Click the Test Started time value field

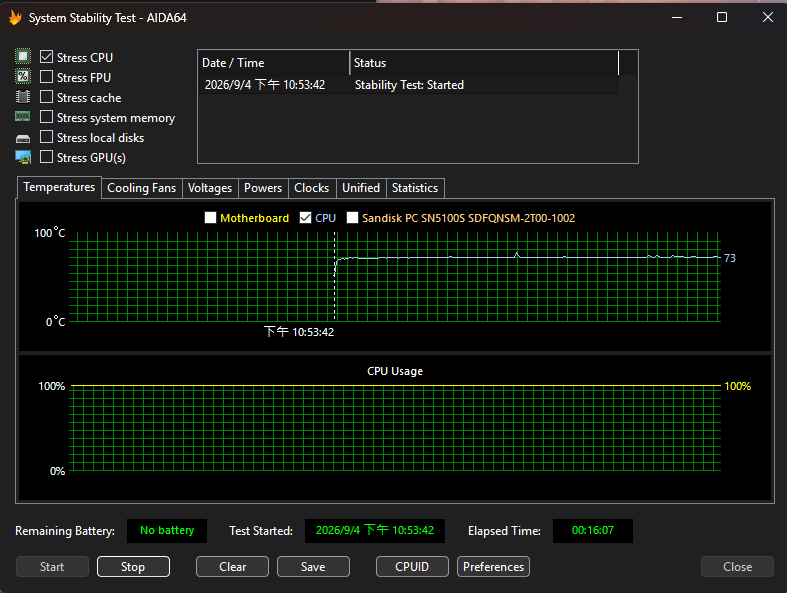375,530
